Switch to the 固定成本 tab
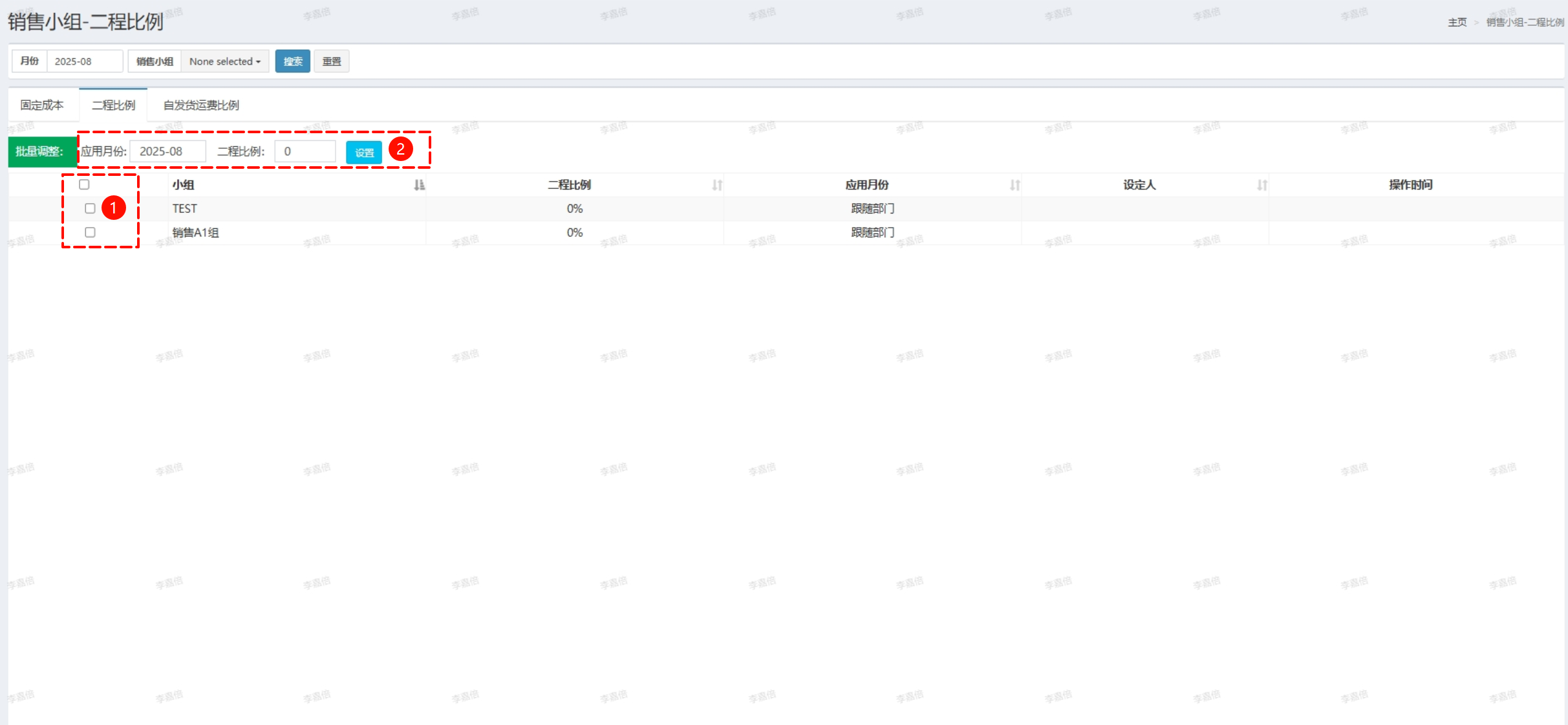This screenshot has width=1568, height=725. point(42,105)
